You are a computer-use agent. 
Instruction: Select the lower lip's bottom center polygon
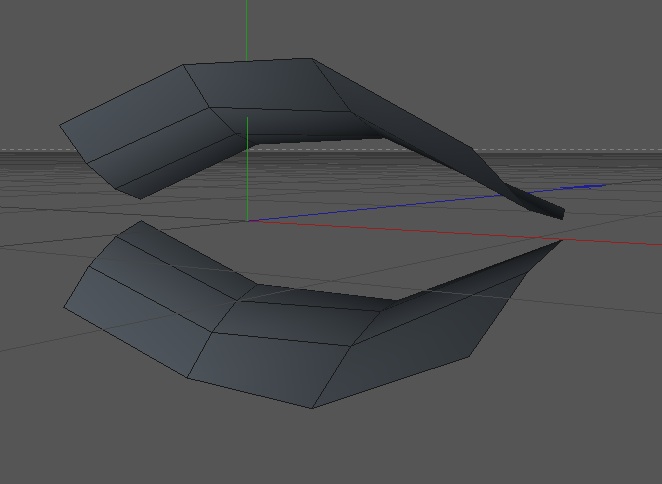click(x=268, y=367)
